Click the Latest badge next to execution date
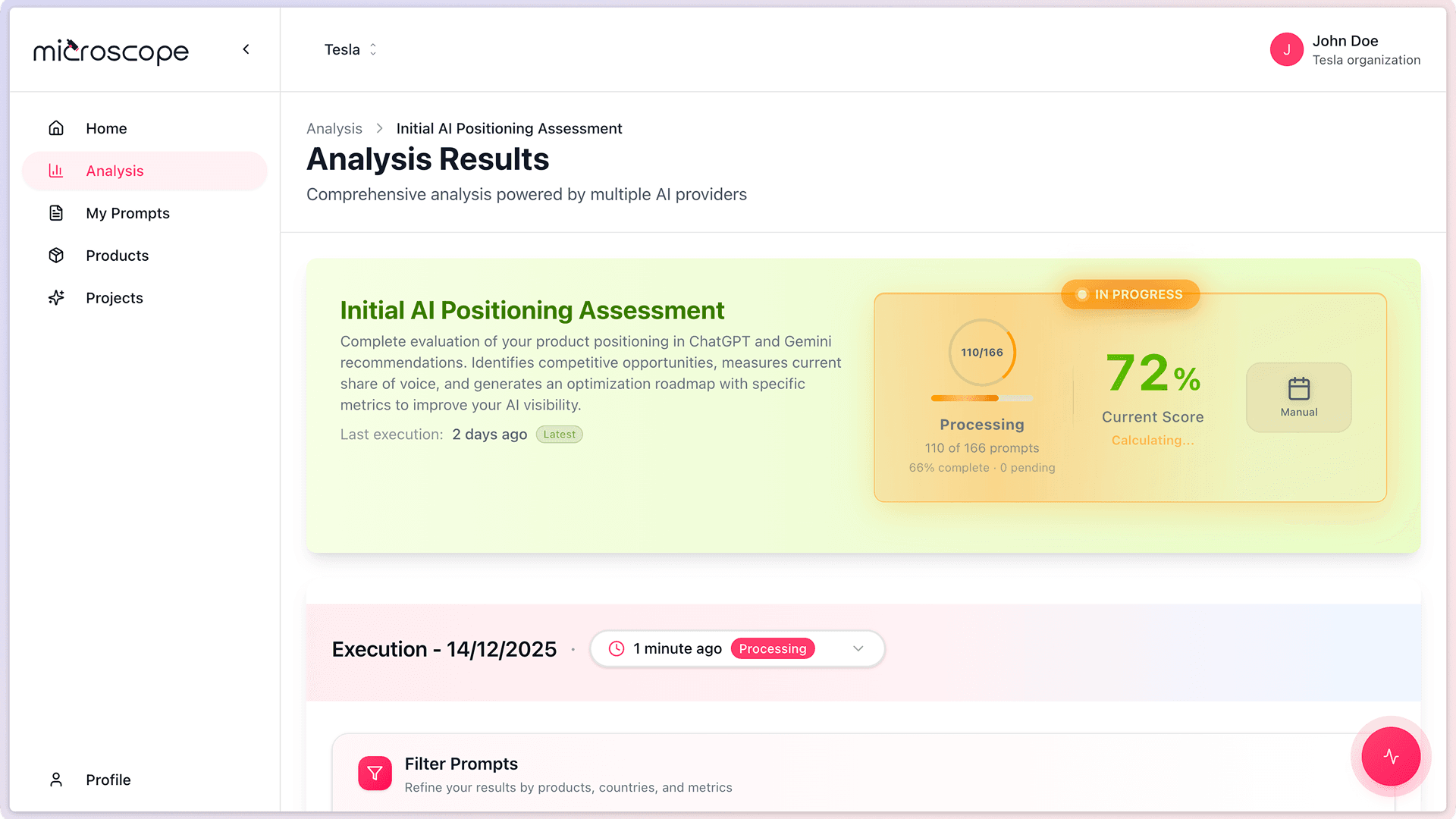Image resolution: width=1456 pixels, height=819 pixels. [559, 434]
